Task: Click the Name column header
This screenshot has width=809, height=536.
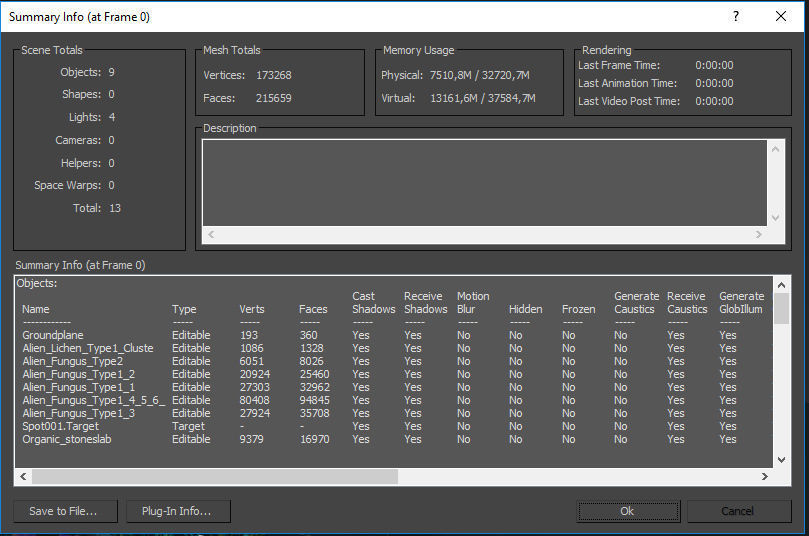Action: click(36, 309)
